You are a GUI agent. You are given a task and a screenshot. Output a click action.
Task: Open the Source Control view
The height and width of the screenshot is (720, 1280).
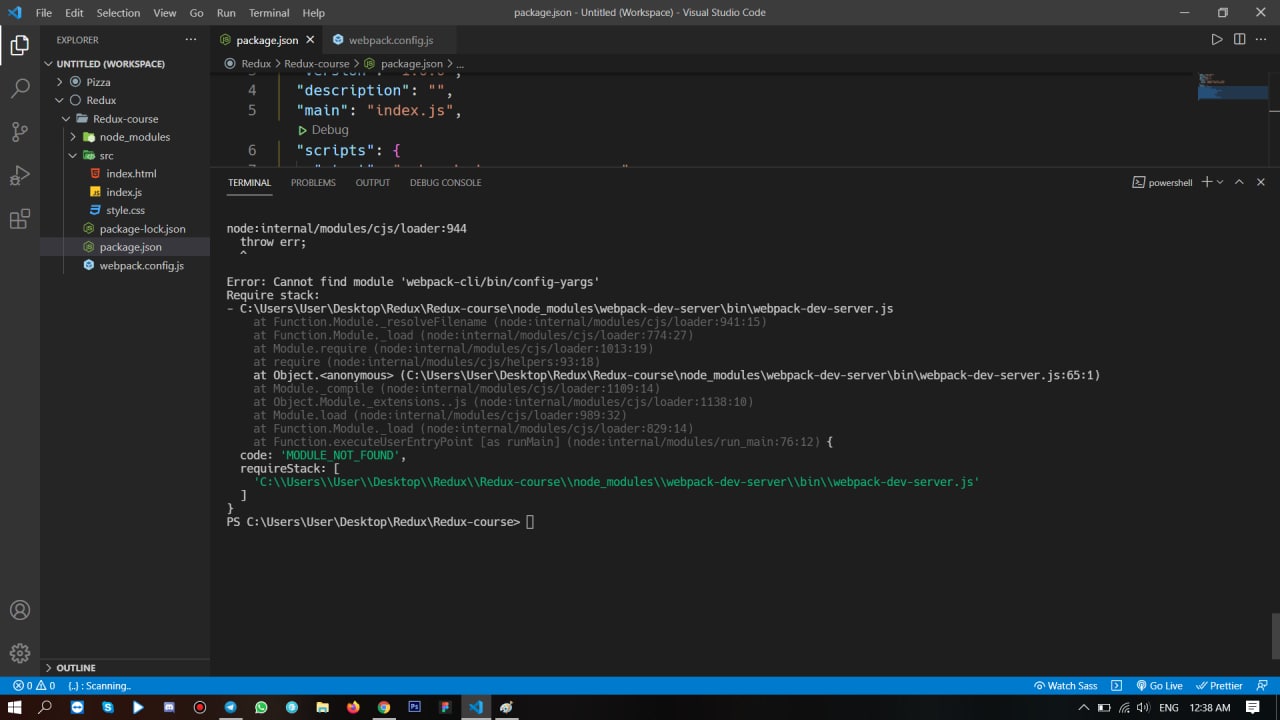pyautogui.click(x=19, y=132)
